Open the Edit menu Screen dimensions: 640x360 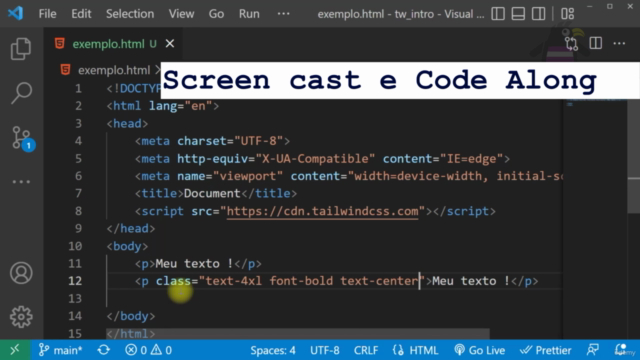point(81,14)
